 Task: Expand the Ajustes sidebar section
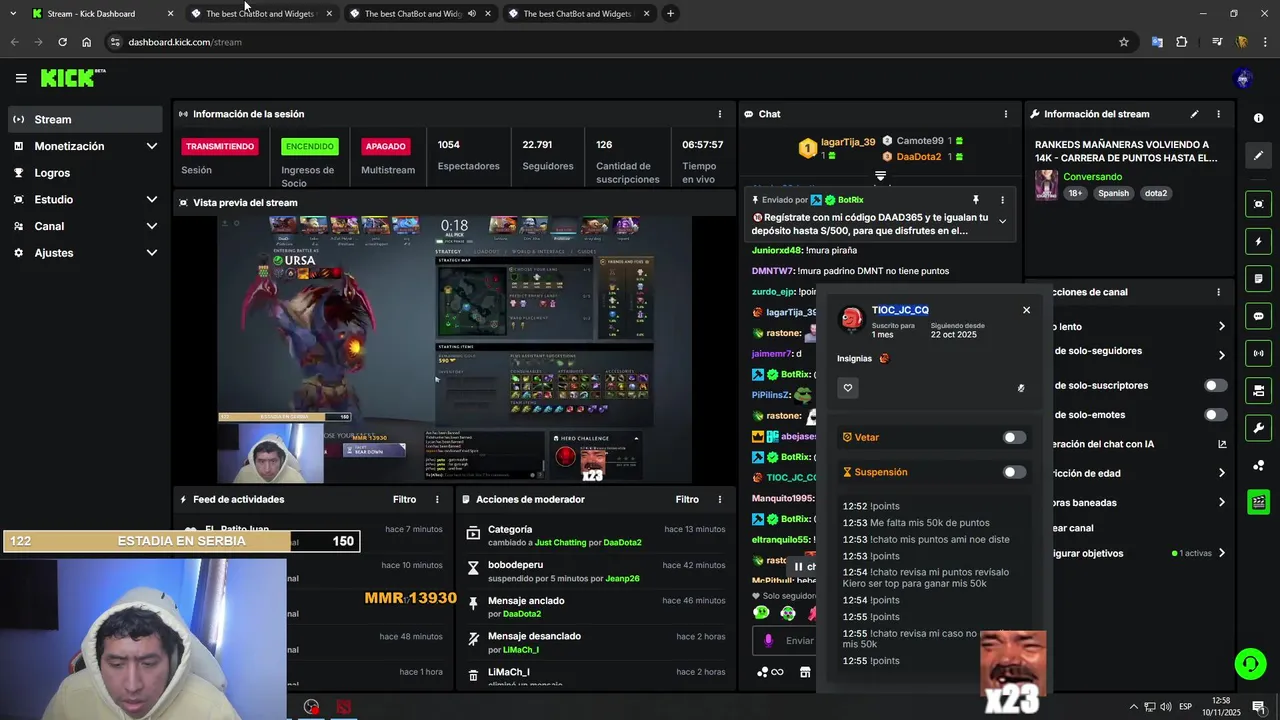pos(151,253)
